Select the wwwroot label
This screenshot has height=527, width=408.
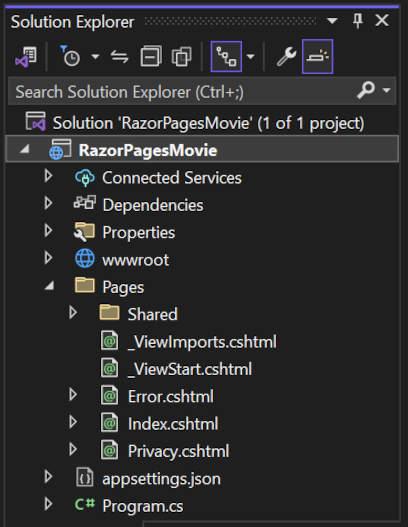(x=135, y=260)
